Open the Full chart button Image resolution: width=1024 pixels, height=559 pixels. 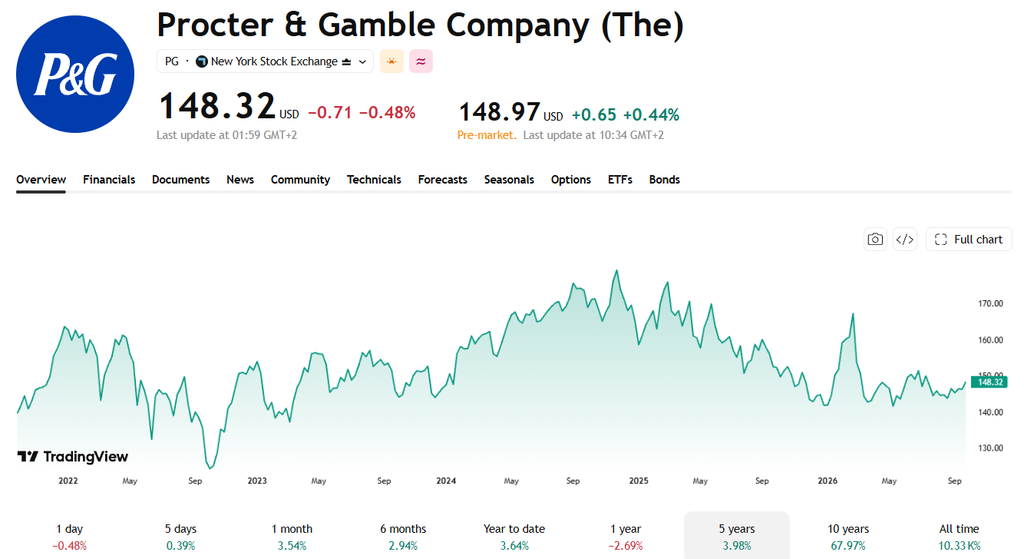pyautogui.click(x=969, y=240)
